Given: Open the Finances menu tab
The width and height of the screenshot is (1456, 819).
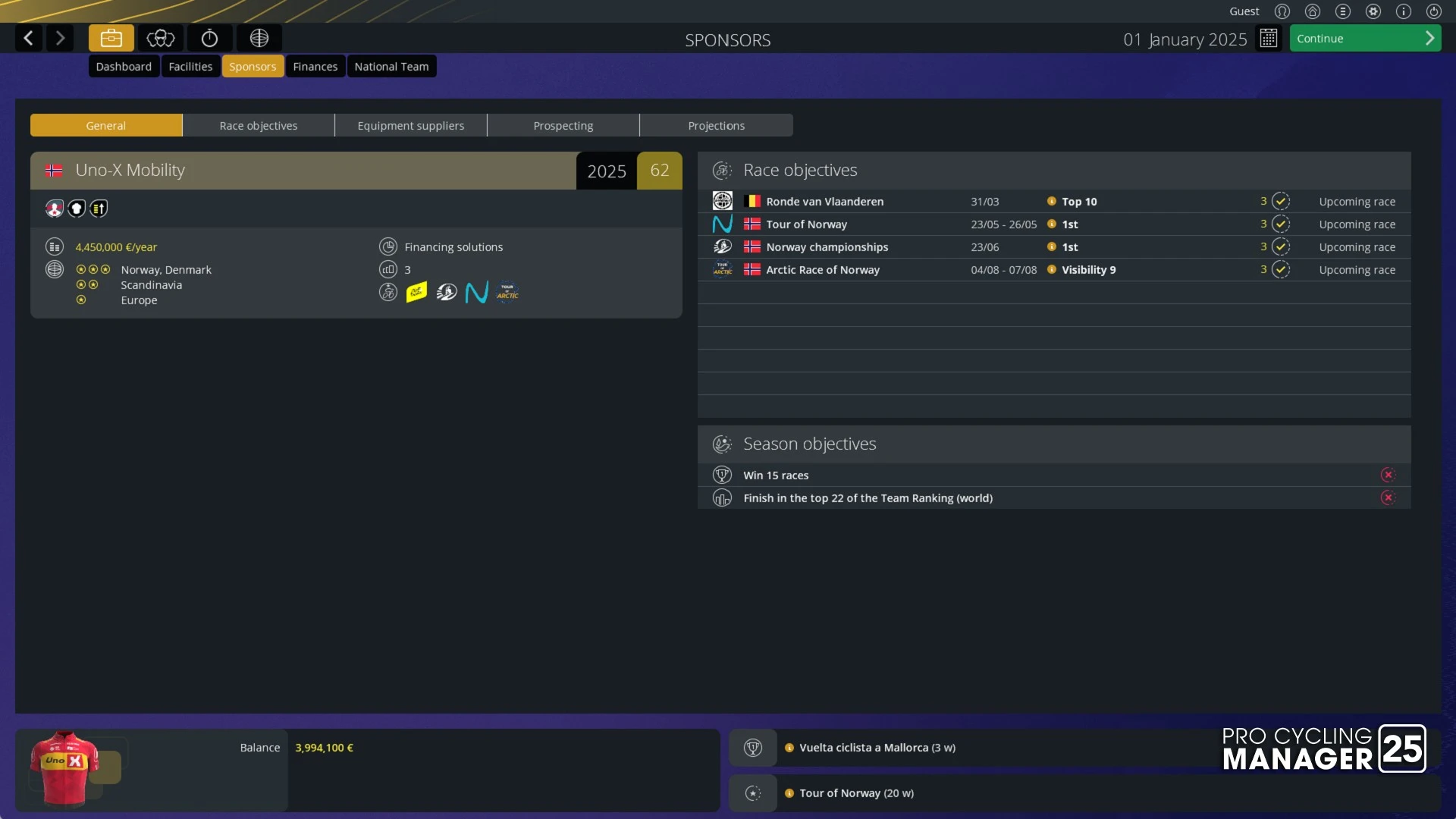Looking at the screenshot, I should (315, 66).
